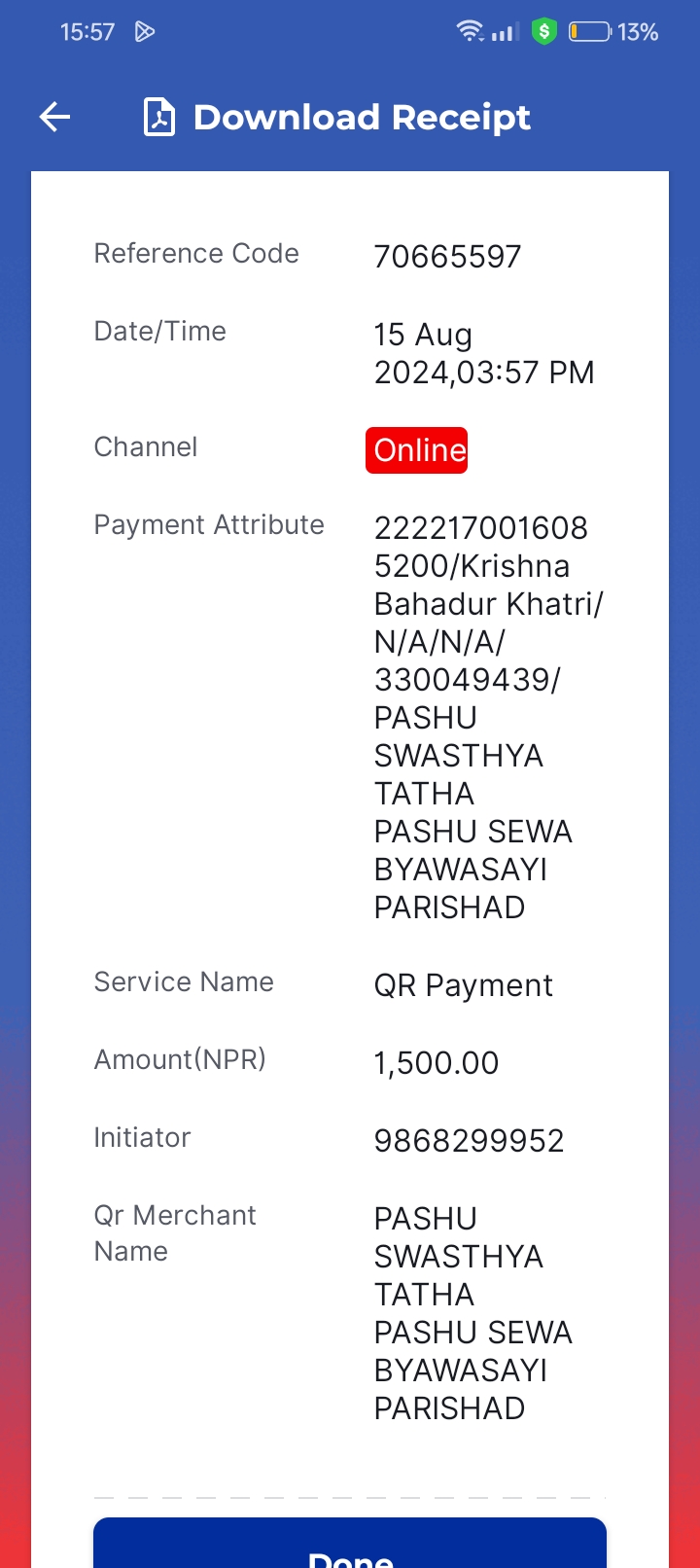Click the Done button
Viewport: 700px width, 1568px height.
(x=350, y=1543)
